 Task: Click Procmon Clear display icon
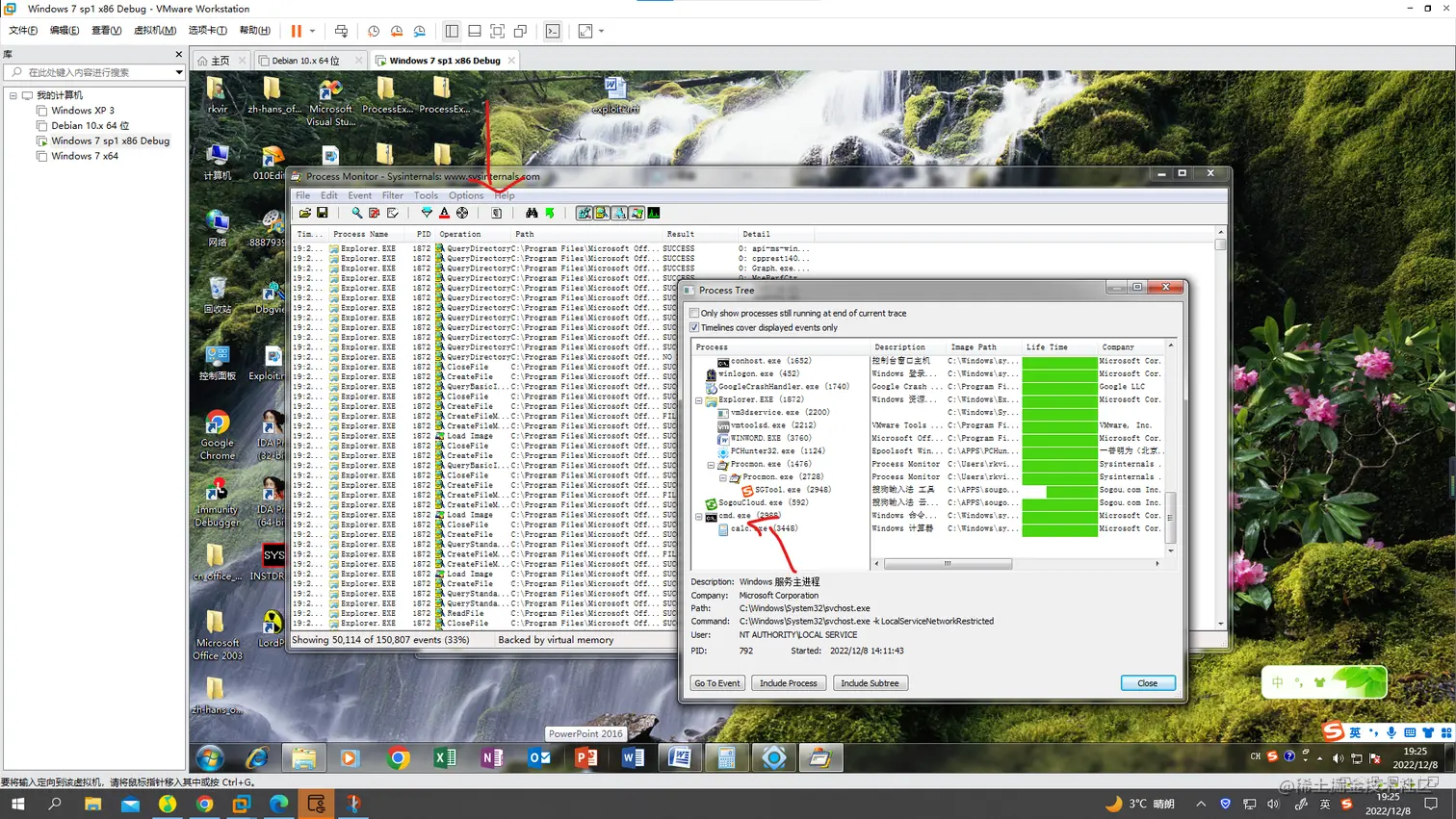coord(393,213)
